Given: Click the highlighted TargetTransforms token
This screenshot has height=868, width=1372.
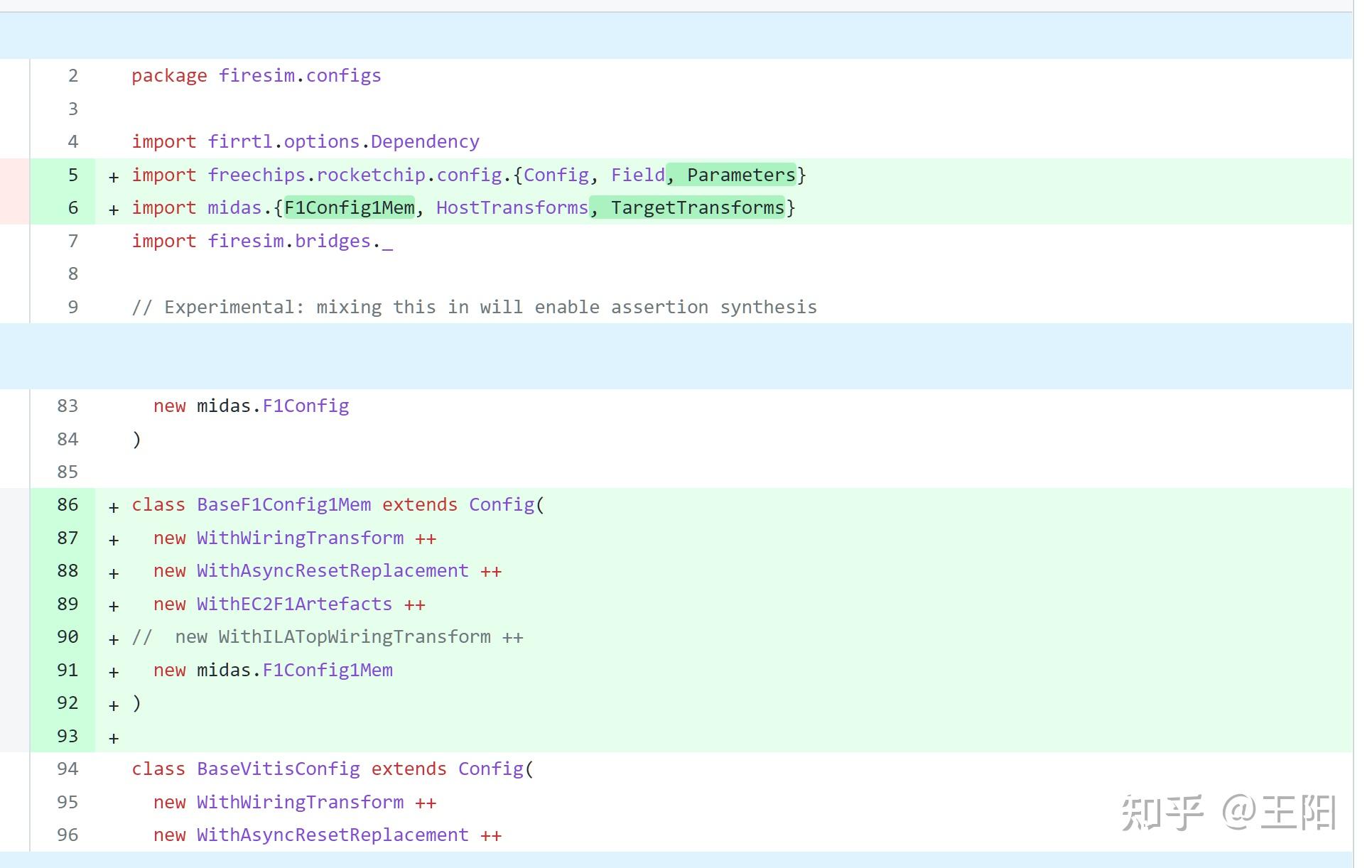Looking at the screenshot, I should click(697, 207).
